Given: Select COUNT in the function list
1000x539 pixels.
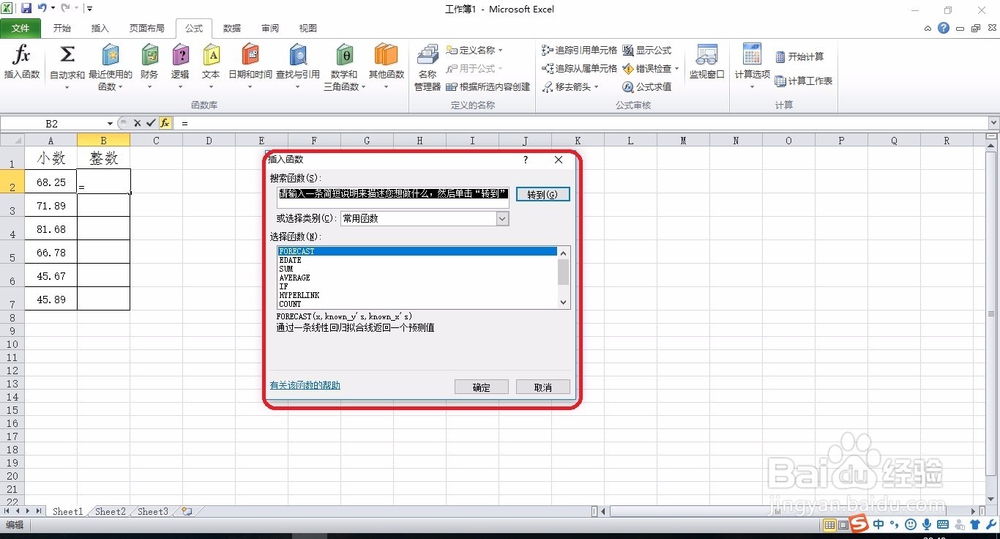Looking at the screenshot, I should [x=417, y=304].
